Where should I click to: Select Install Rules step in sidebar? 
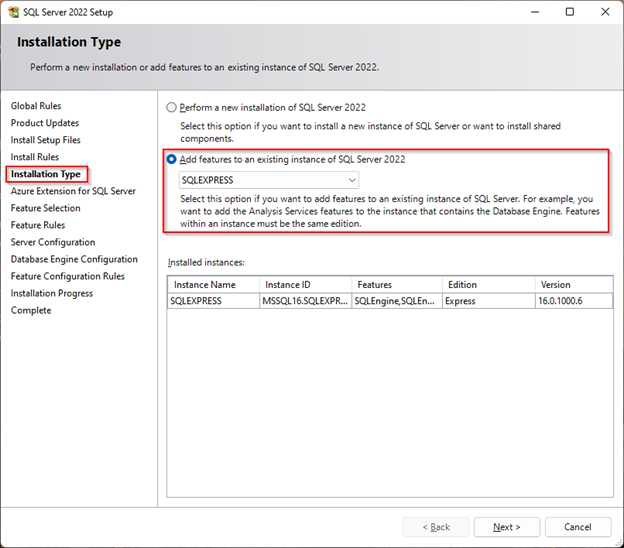[x=35, y=157]
